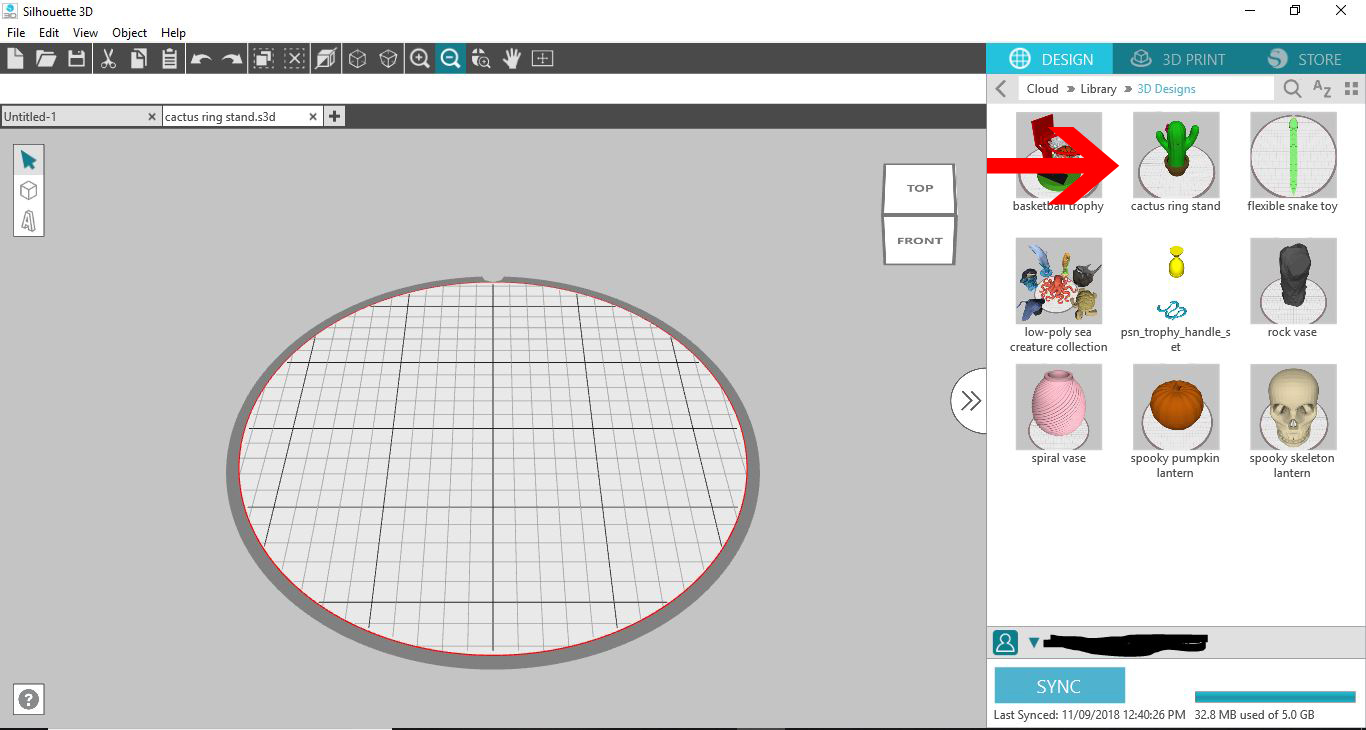Click the 'basketball trophy' label
Viewport: 1366px width, 730px height.
pyautogui.click(x=1058, y=206)
